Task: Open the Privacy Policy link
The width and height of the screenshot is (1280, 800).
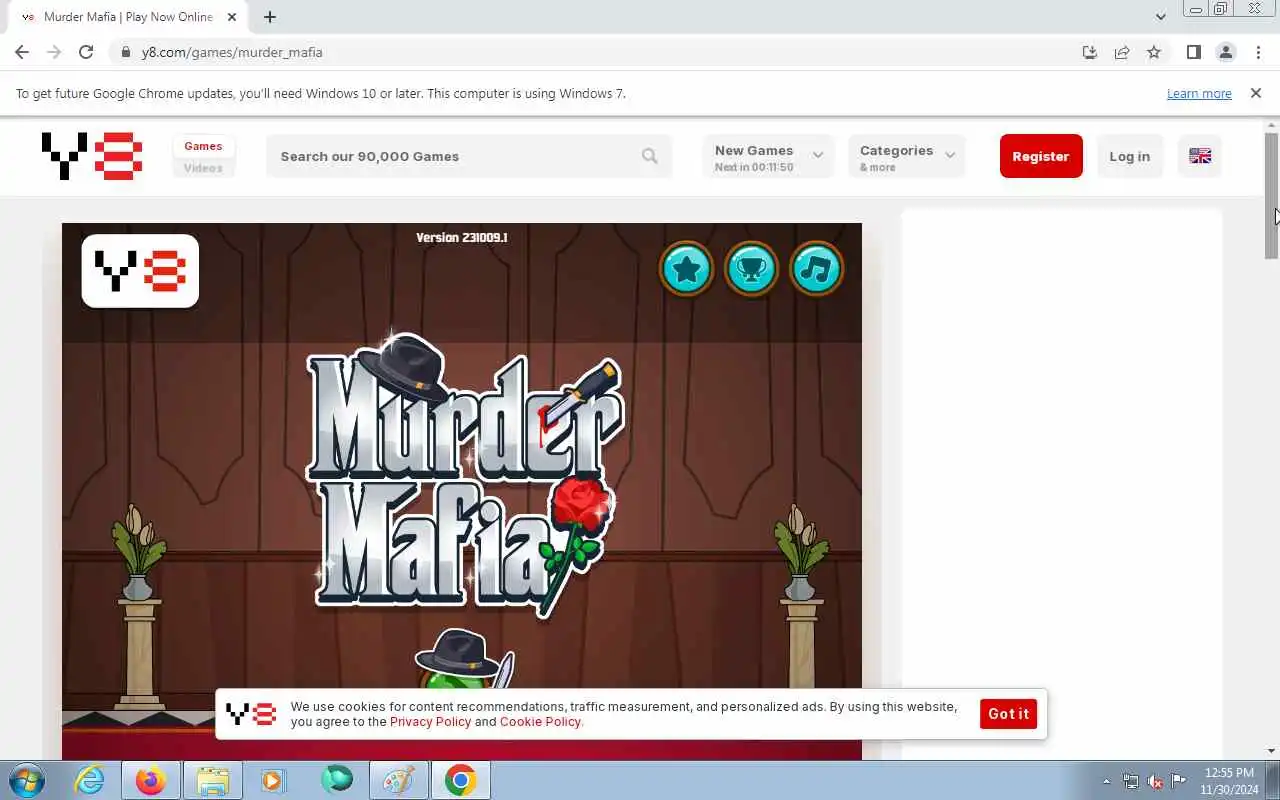Action: pyautogui.click(x=430, y=722)
